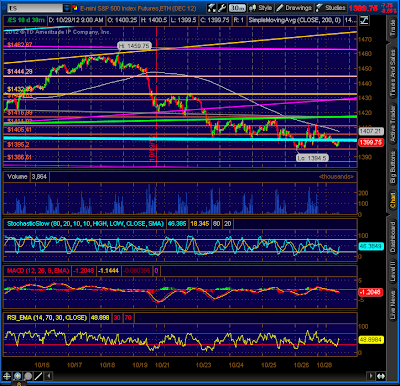Toggle the Live News sidebar panel

click(x=393, y=305)
